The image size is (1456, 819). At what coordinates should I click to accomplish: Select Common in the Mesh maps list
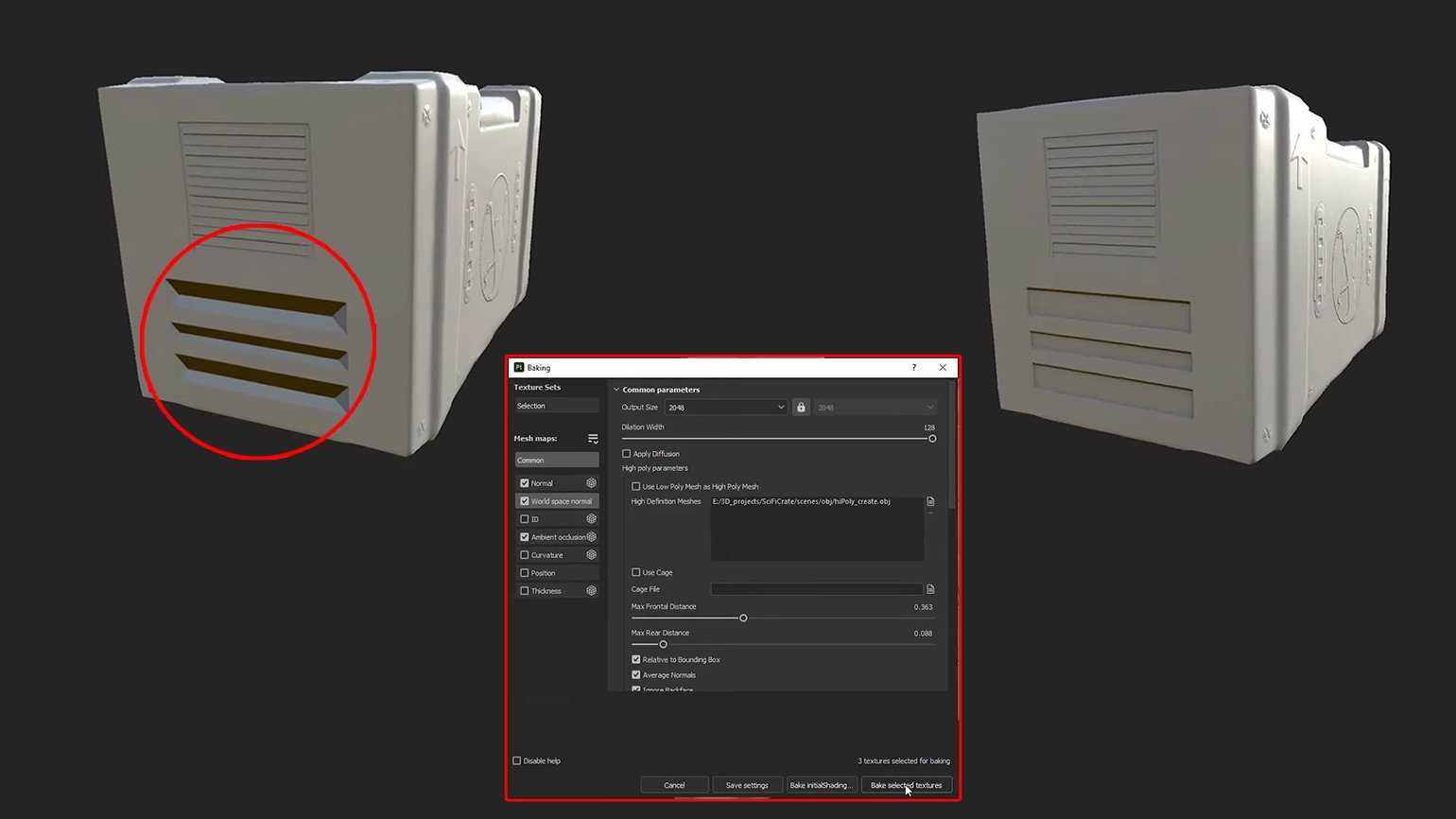[556, 461]
